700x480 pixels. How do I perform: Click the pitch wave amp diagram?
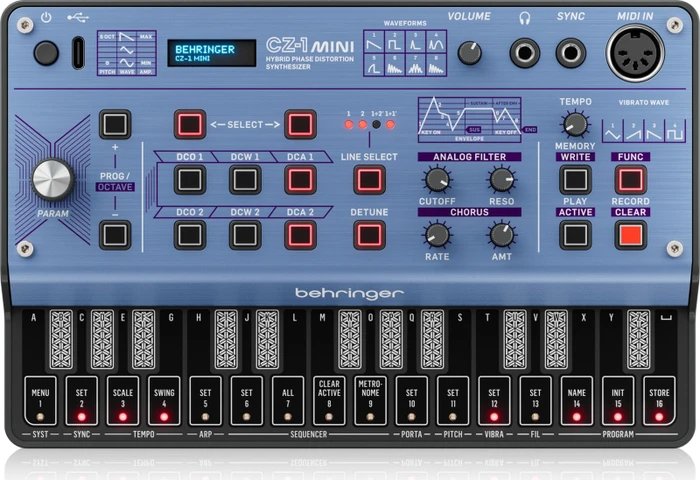127,53
